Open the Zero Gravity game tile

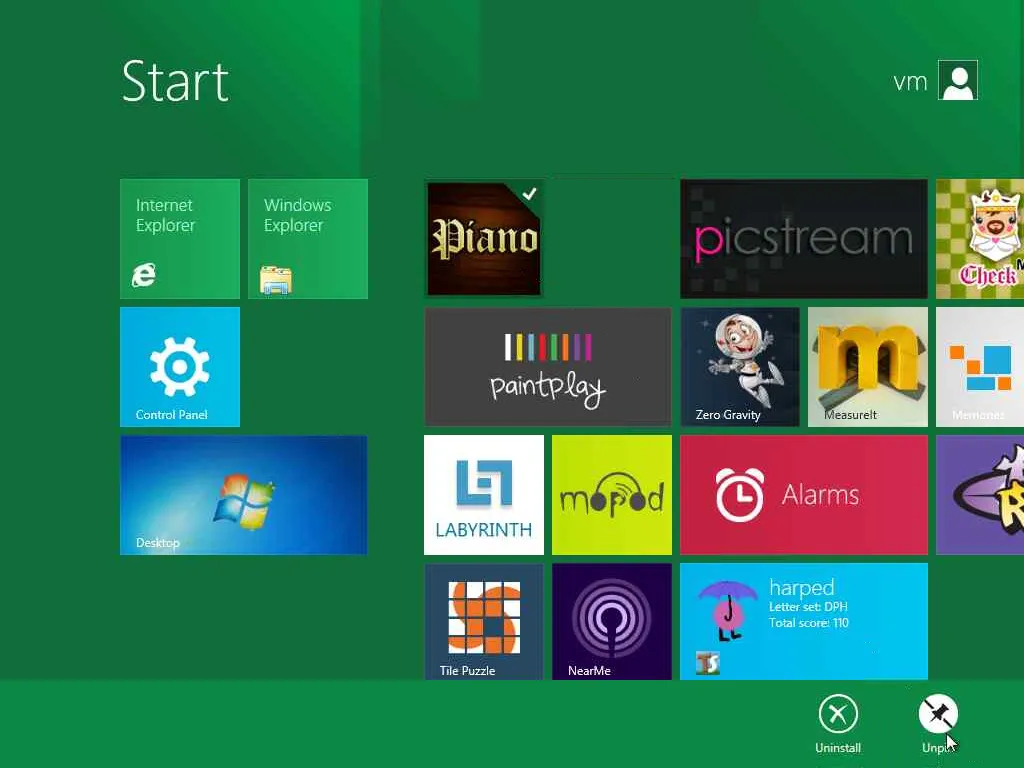coord(740,366)
